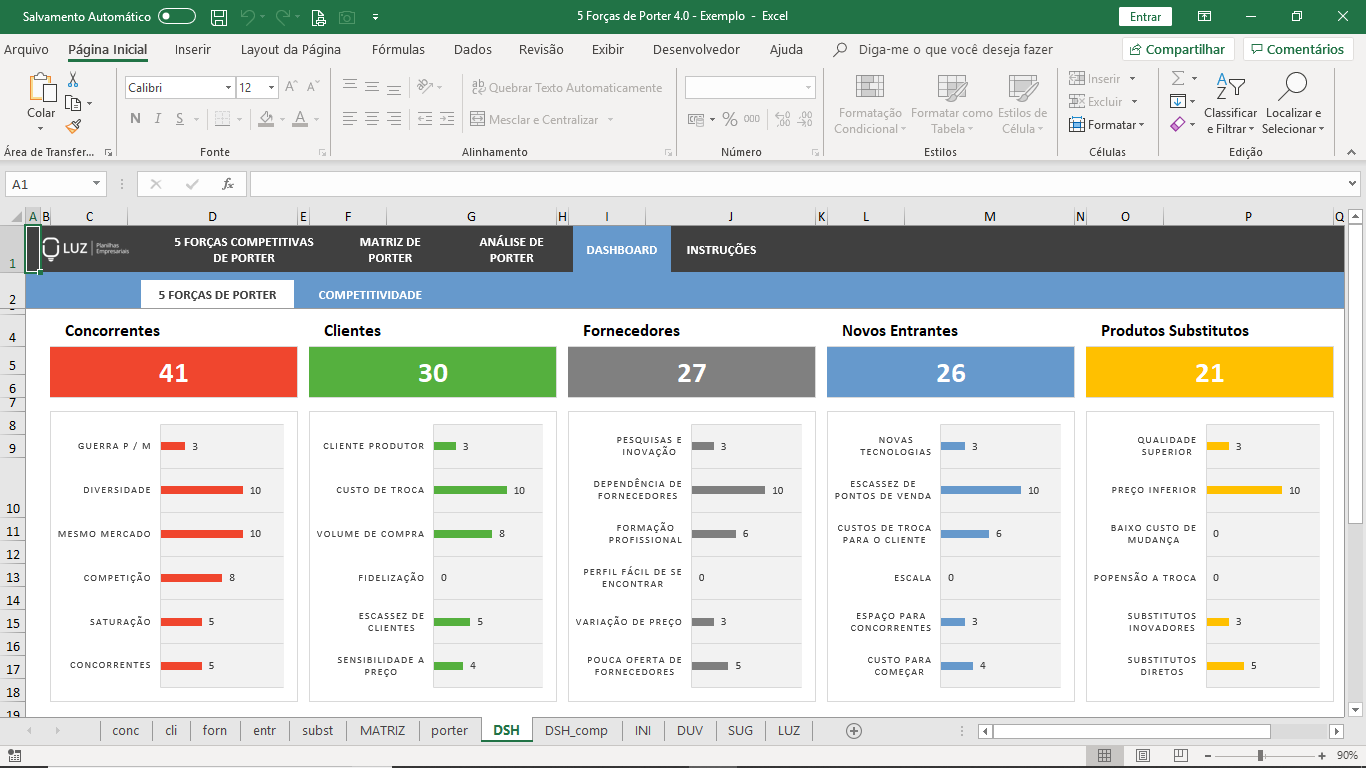Open Classificar e Filtrar tool
This screenshot has width=1366, height=768.
point(1230,104)
